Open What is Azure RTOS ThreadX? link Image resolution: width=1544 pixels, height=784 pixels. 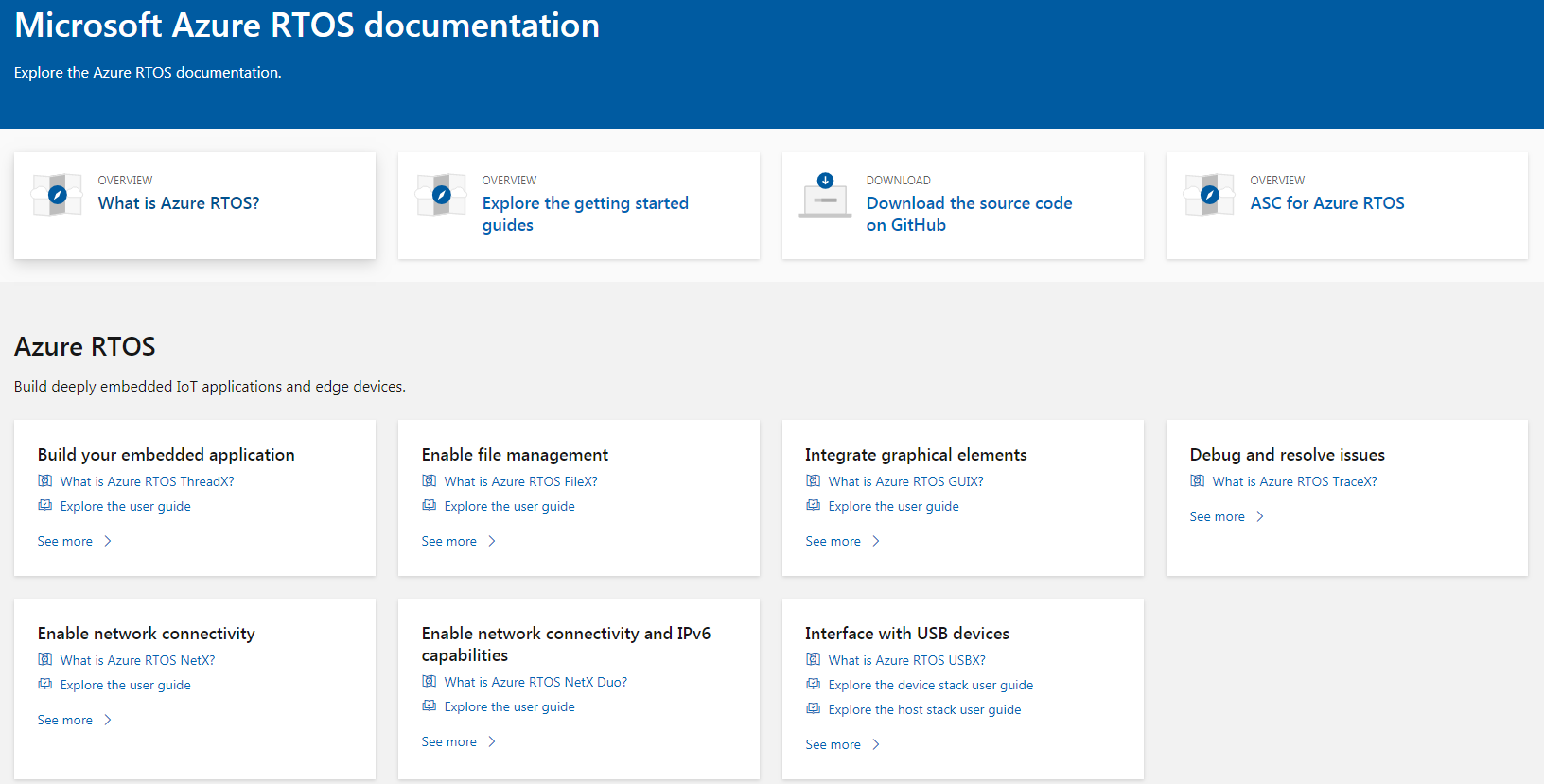click(x=148, y=481)
